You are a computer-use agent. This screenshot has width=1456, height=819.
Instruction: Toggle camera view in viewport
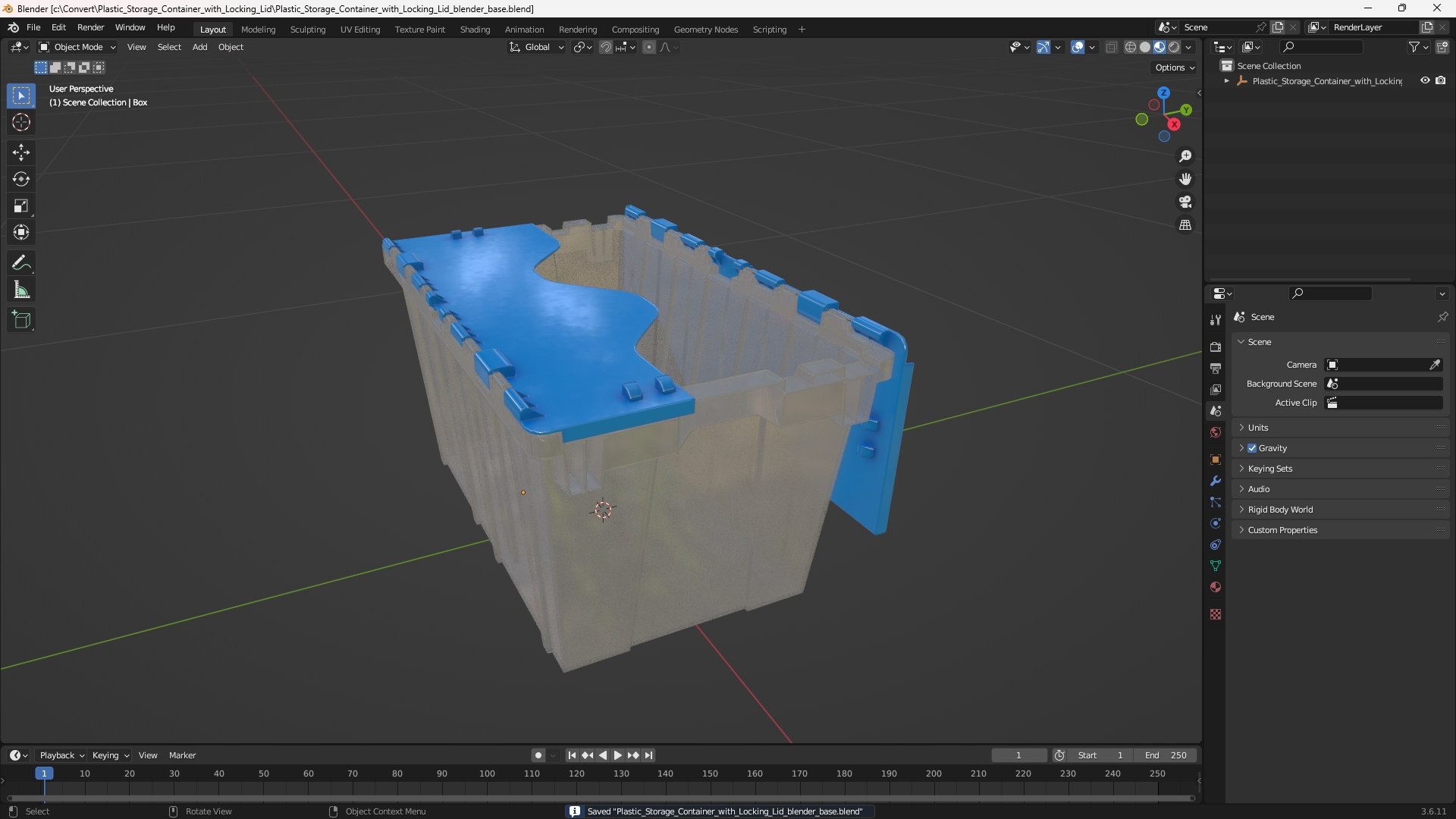[1185, 202]
